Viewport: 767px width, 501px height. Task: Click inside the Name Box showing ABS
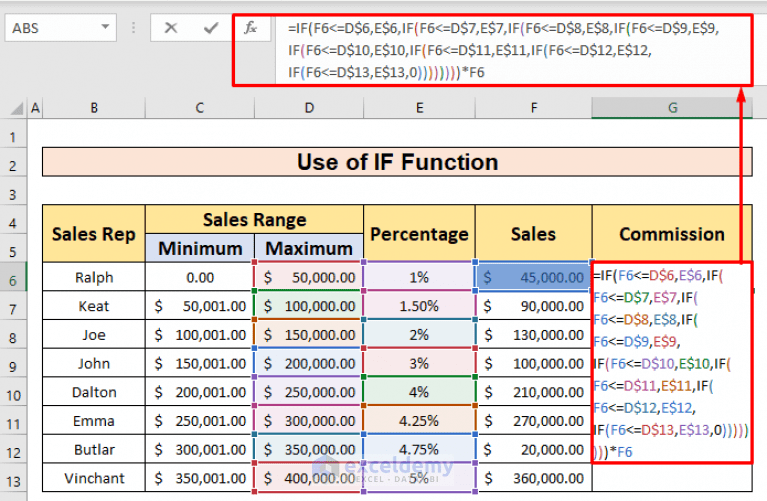point(54,28)
